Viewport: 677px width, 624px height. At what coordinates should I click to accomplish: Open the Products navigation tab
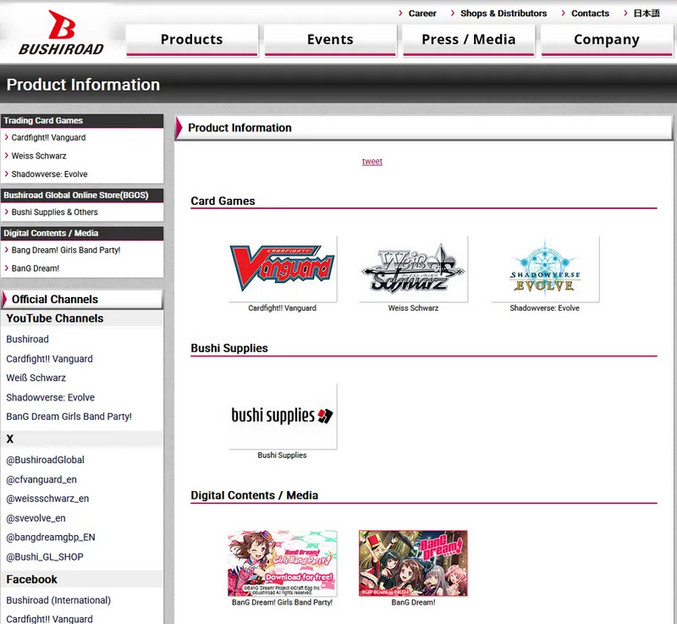[191, 40]
